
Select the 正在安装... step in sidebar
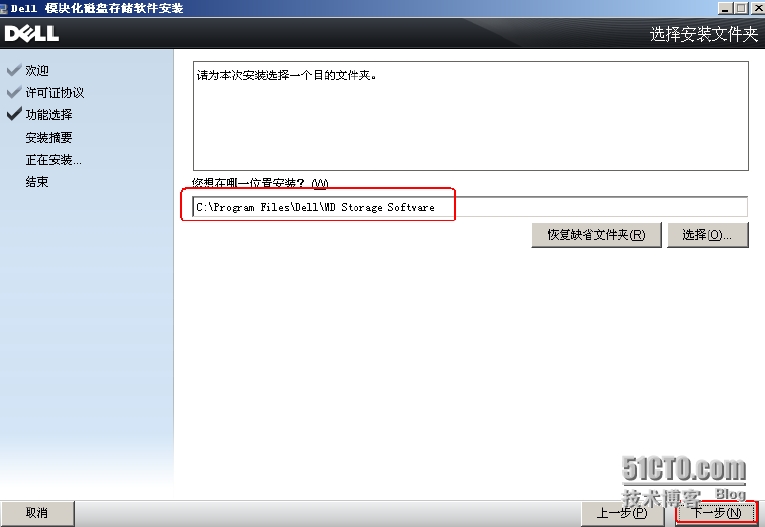pyautogui.click(x=54, y=160)
